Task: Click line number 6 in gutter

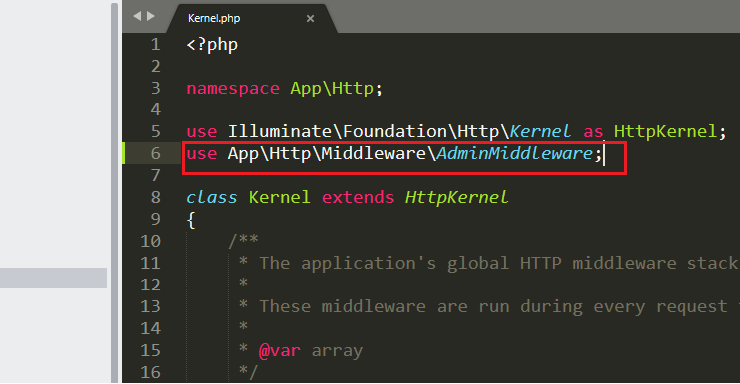Action: 156,153
